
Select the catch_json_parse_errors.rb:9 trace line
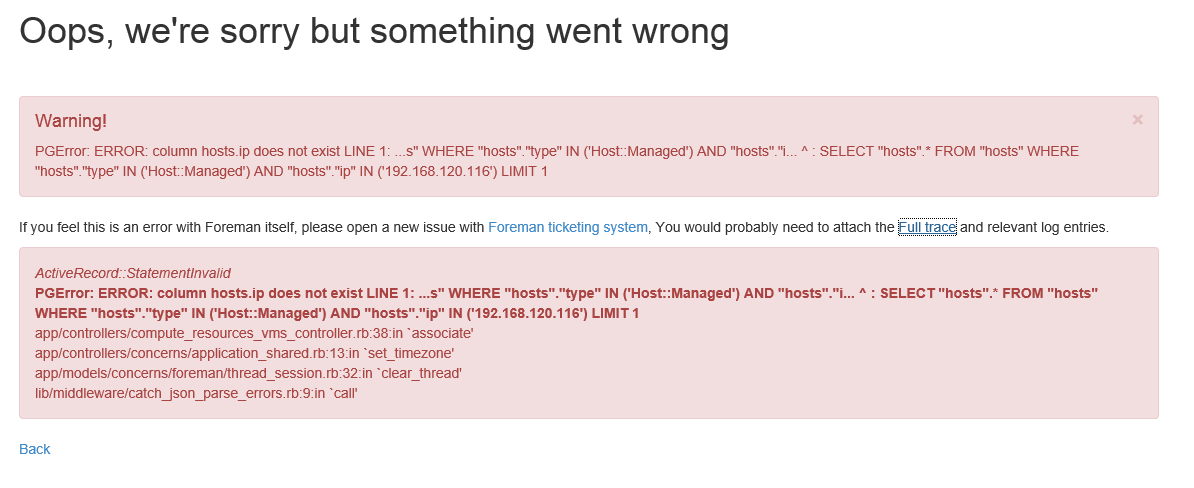196,394
